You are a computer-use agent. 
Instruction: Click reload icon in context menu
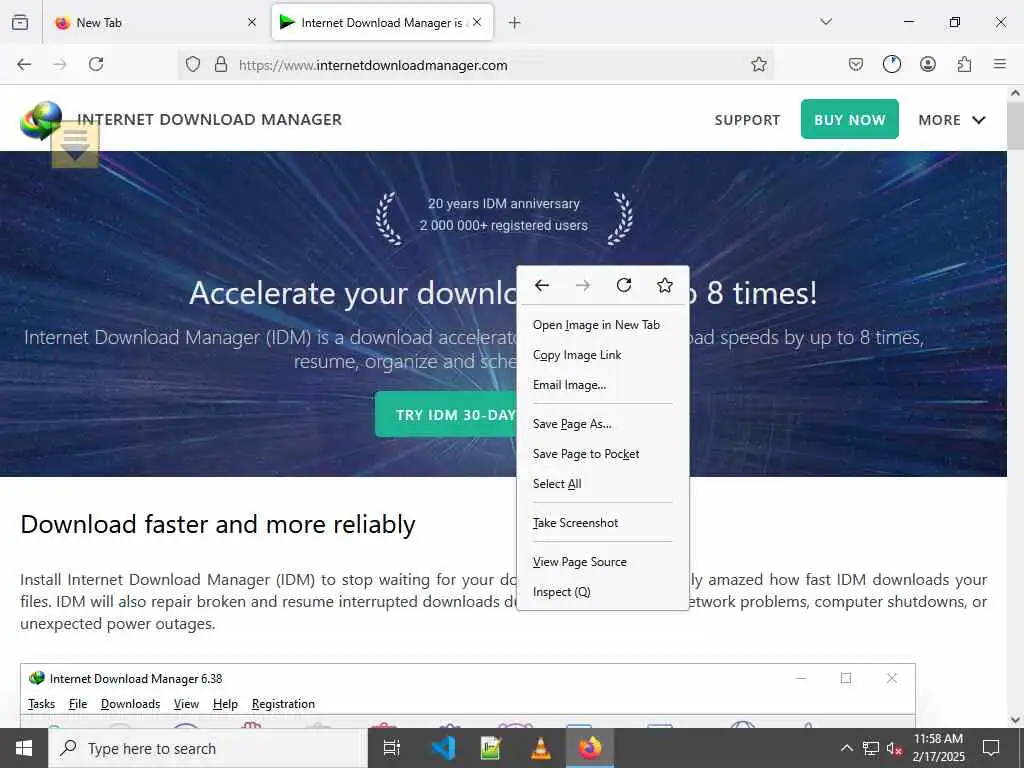click(x=624, y=285)
